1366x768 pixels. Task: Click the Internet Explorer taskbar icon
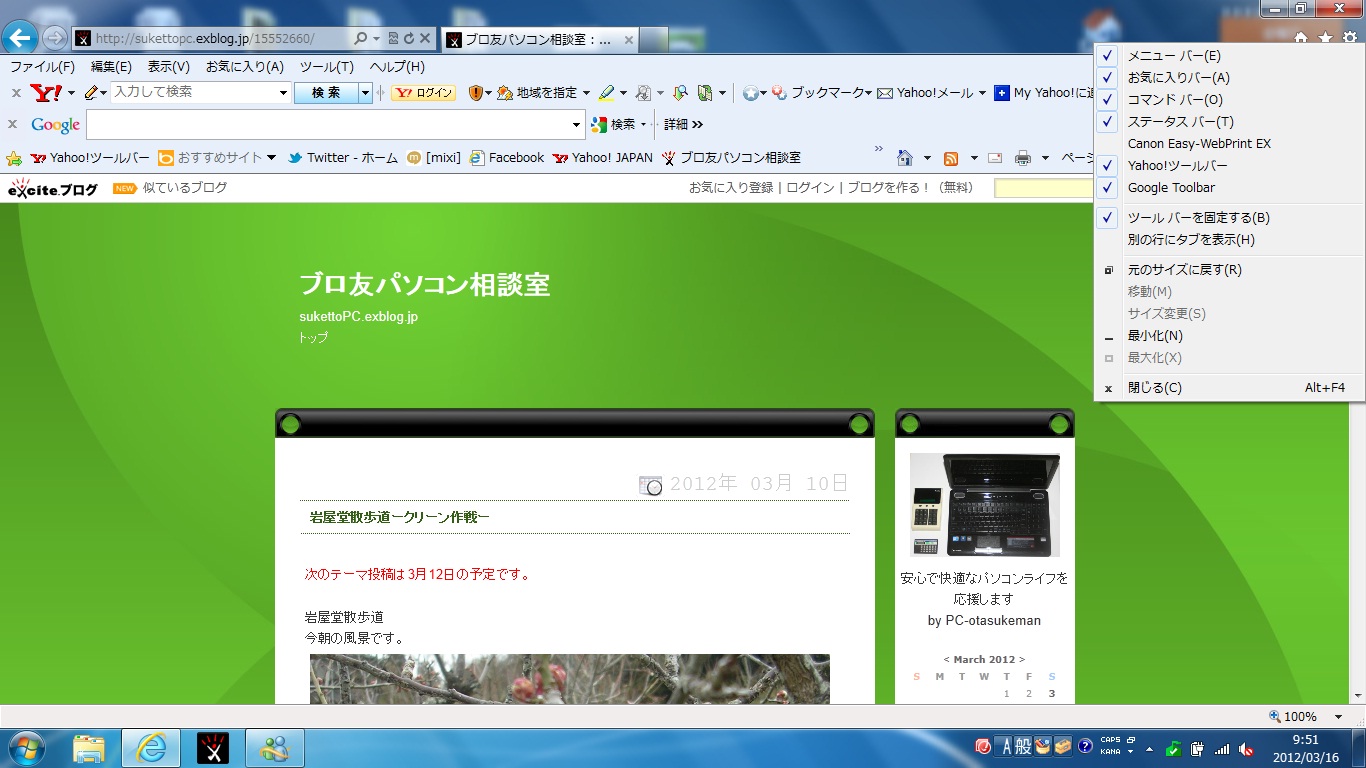(x=151, y=748)
